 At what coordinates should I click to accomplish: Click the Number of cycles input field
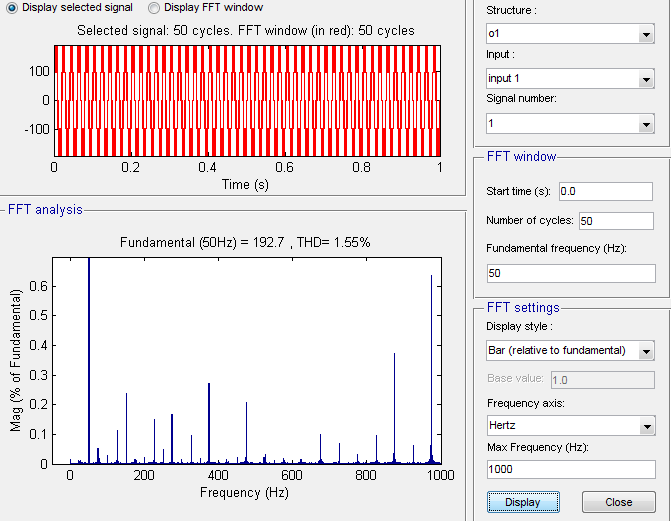(616, 221)
